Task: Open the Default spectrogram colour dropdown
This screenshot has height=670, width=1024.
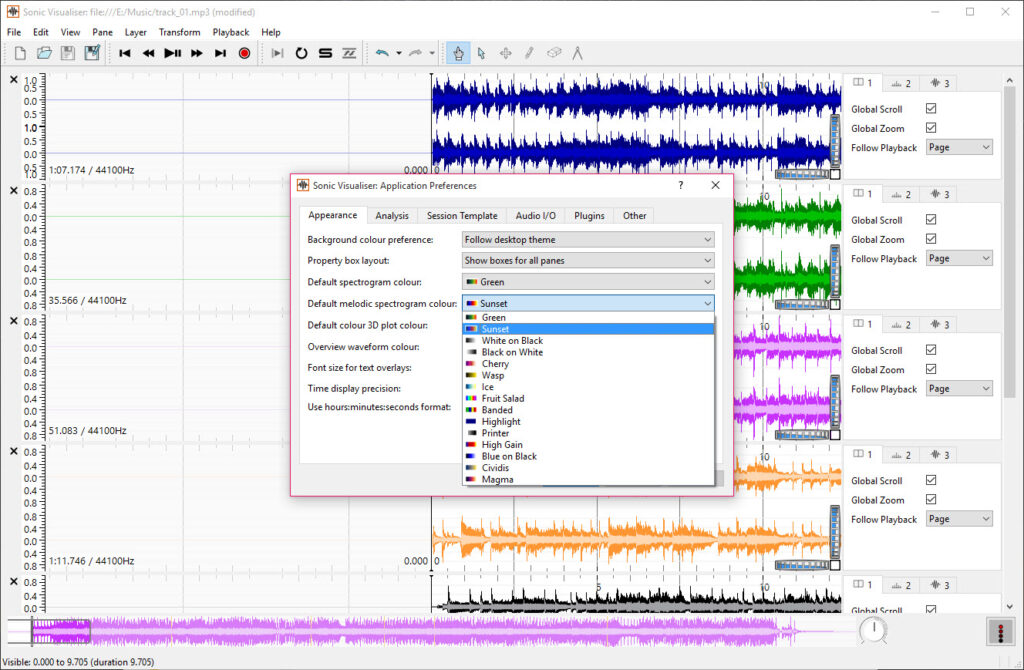Action: pyautogui.click(x=588, y=282)
